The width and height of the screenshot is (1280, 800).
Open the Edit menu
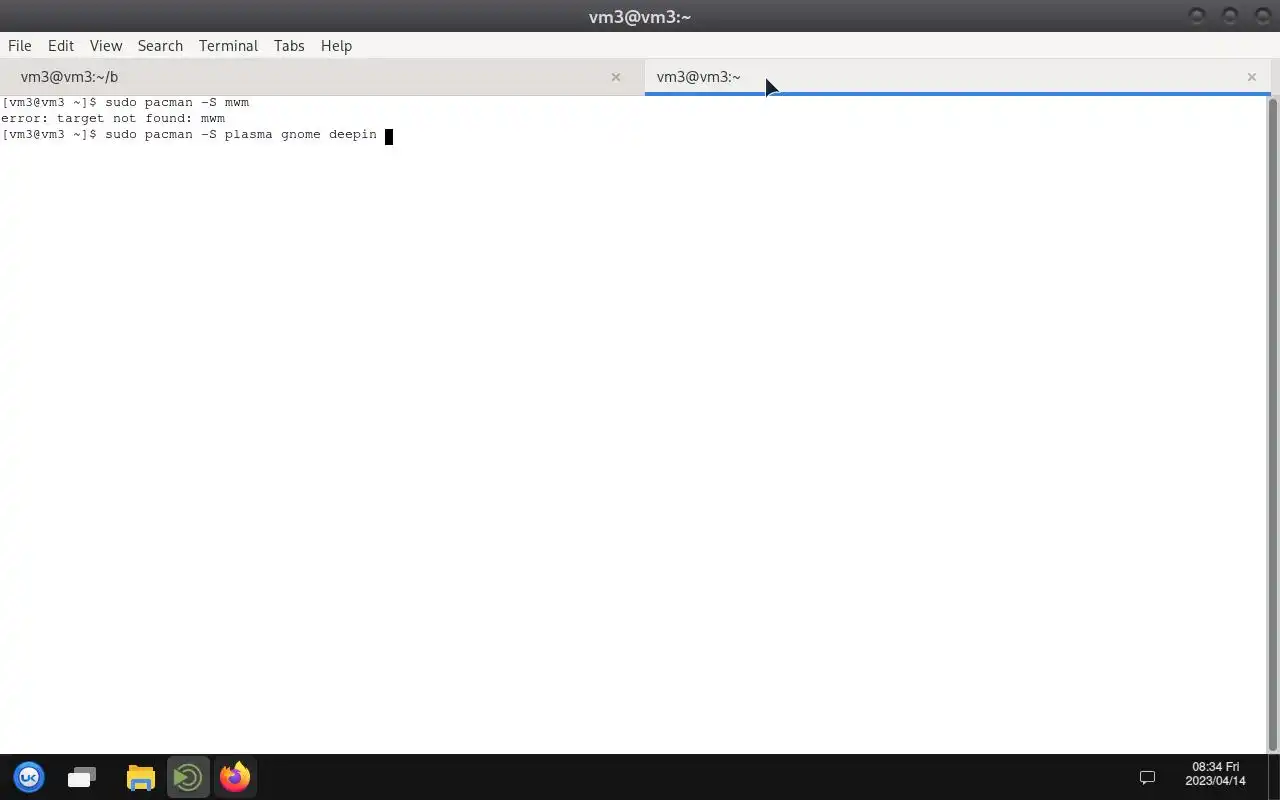(61, 46)
